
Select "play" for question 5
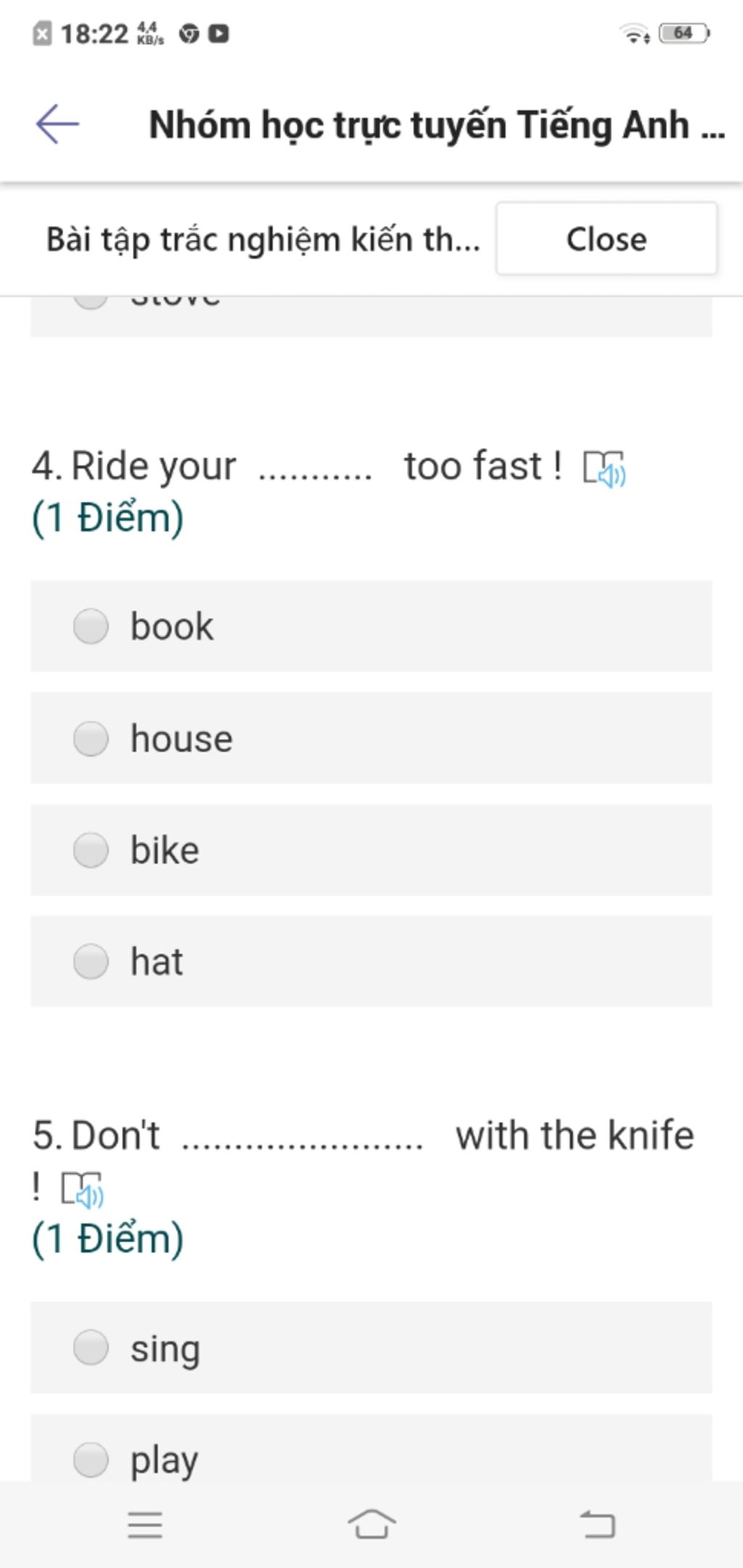pos(91,1459)
